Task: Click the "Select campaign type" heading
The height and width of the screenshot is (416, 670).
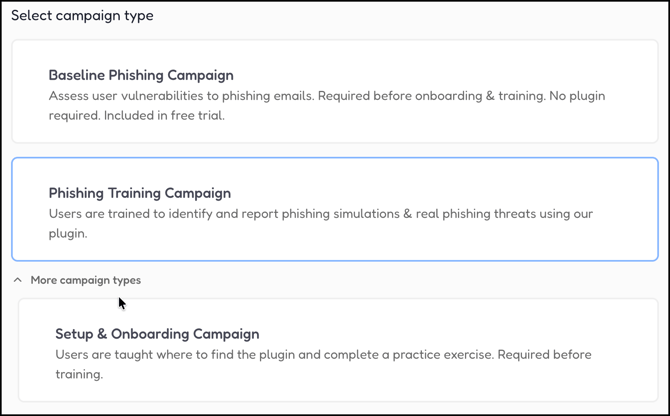Action: pyautogui.click(x=82, y=16)
